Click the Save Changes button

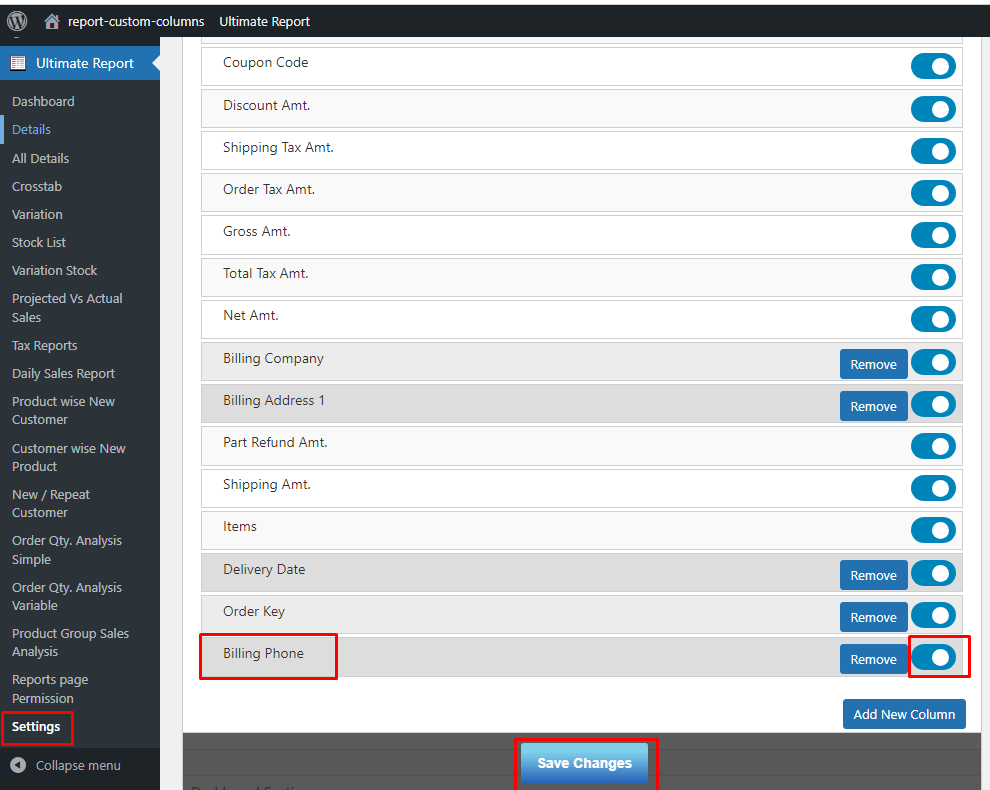584,763
